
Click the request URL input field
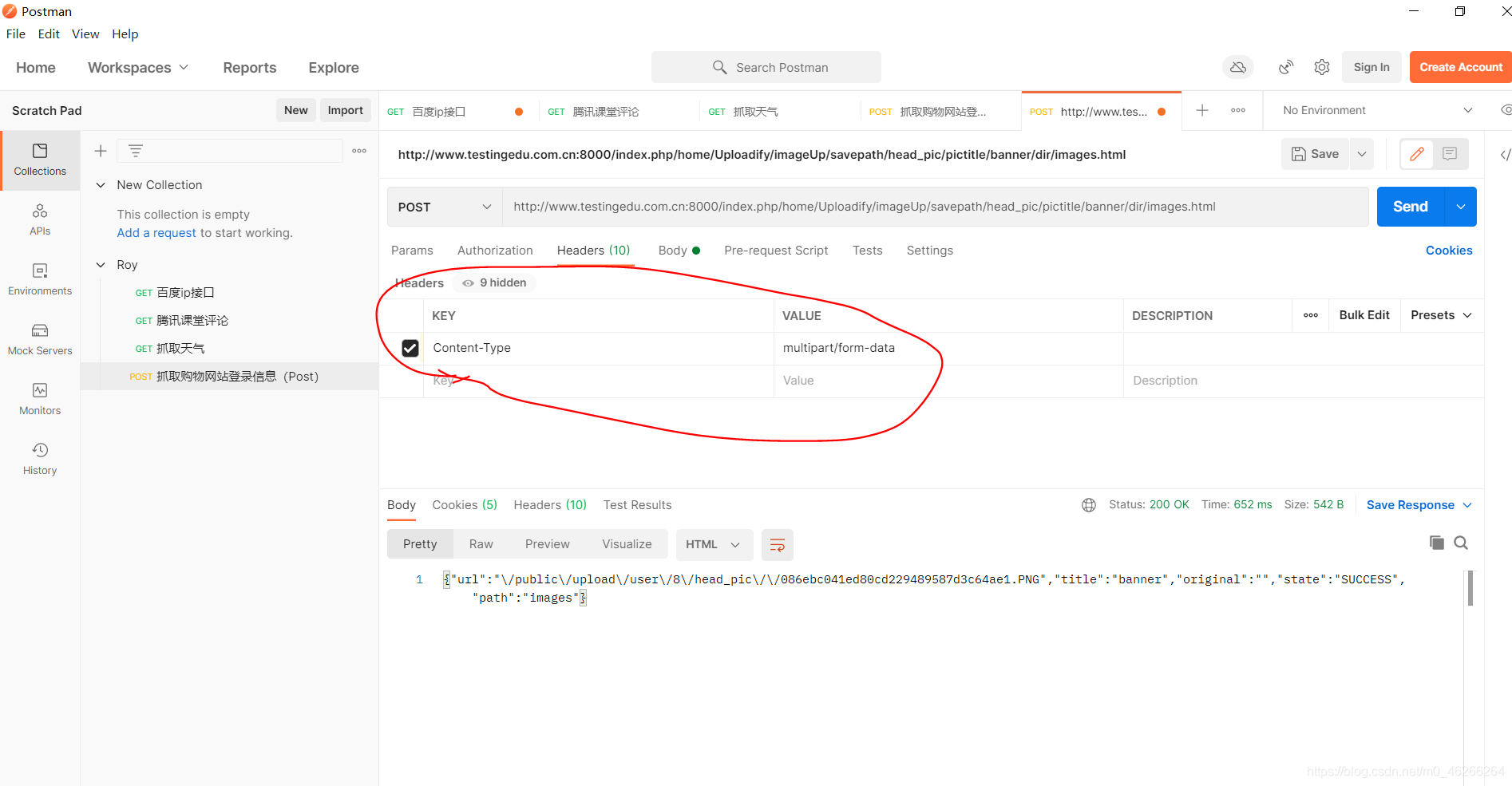tap(936, 207)
